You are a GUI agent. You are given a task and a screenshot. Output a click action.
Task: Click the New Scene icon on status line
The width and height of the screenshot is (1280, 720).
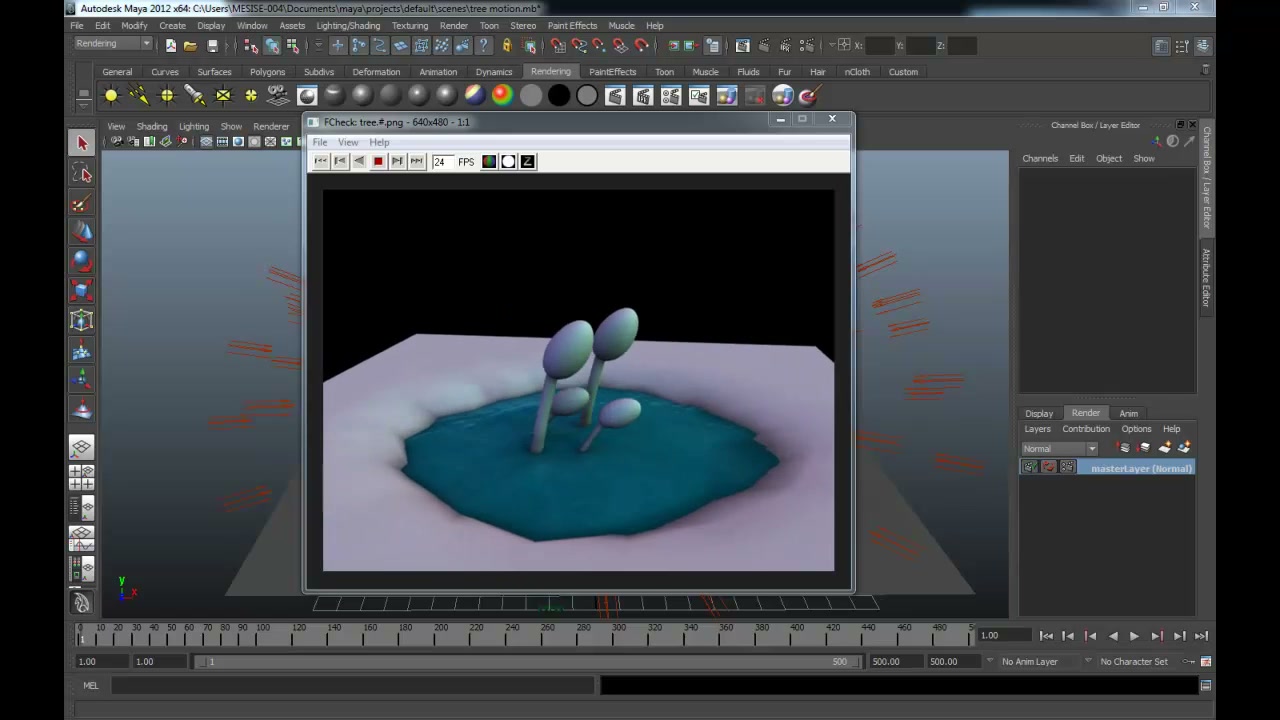(x=170, y=45)
